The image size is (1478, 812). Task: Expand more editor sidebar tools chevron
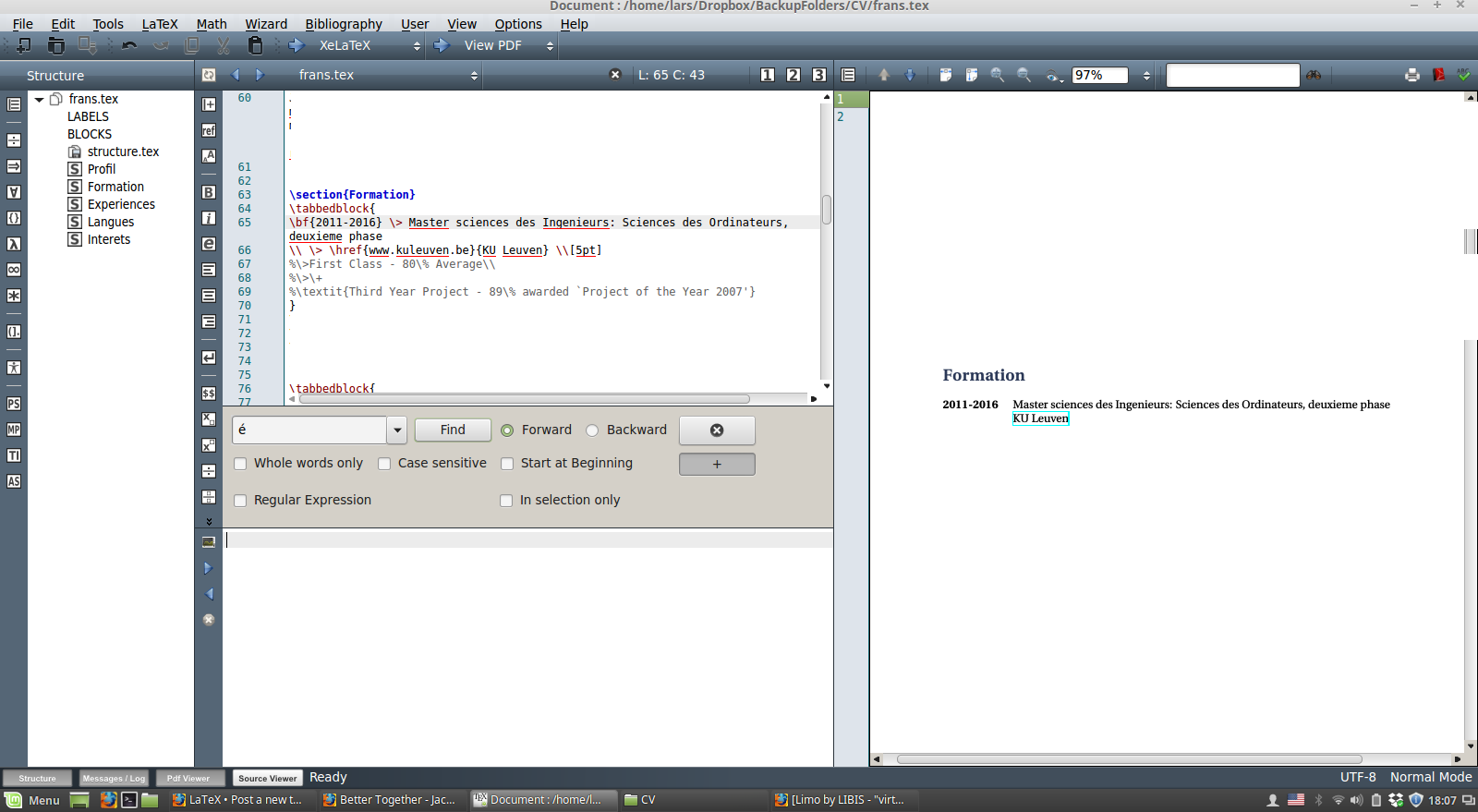[x=209, y=521]
